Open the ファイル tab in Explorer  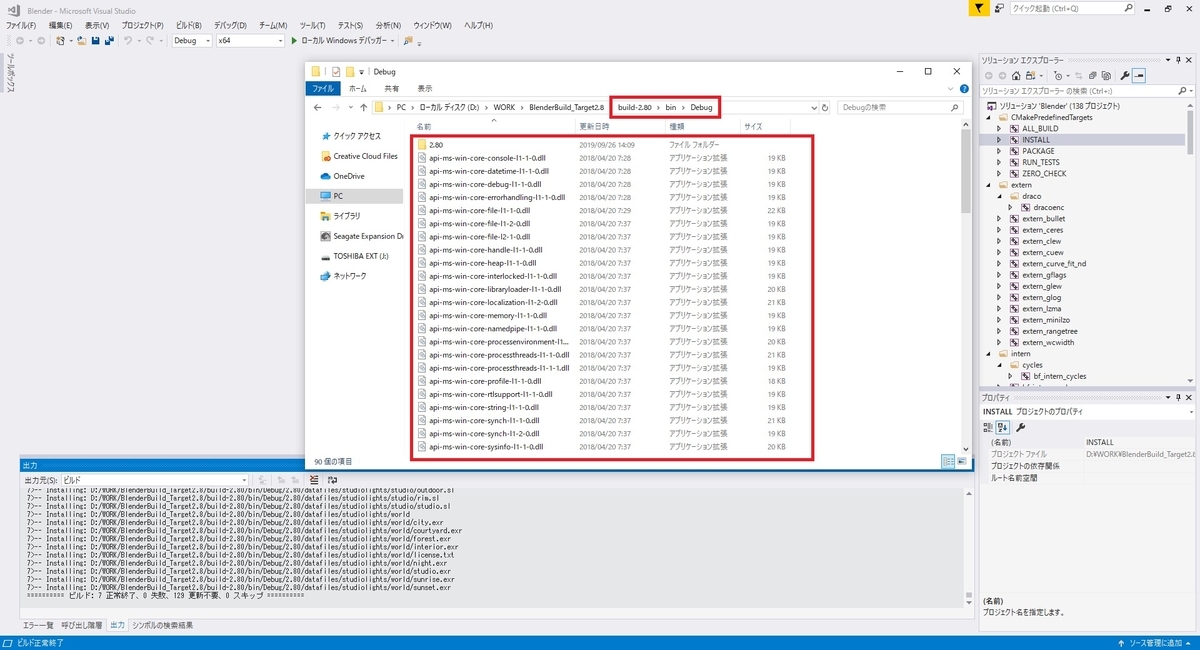(x=323, y=88)
